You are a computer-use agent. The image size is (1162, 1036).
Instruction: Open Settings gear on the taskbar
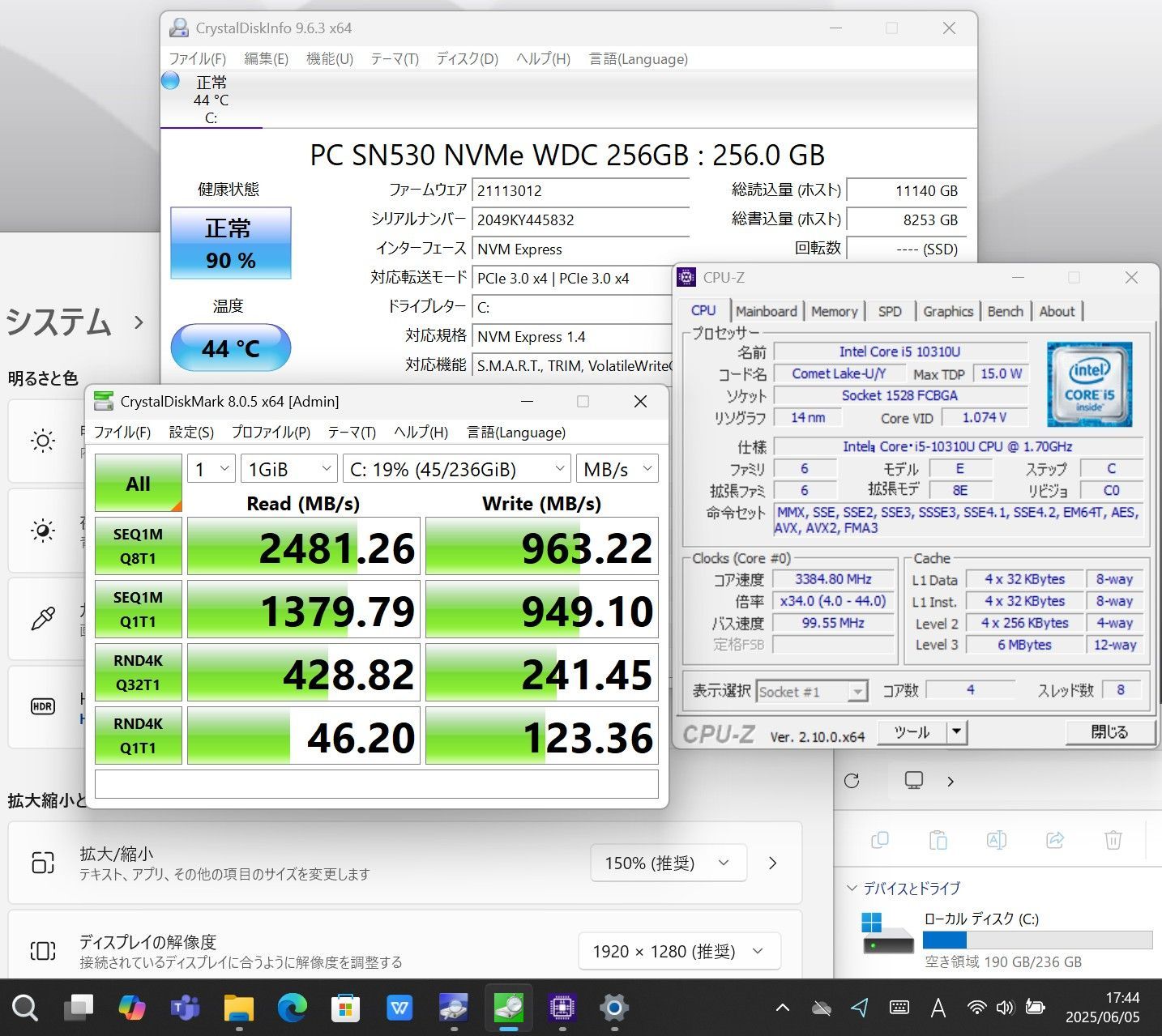pyautogui.click(x=614, y=1008)
